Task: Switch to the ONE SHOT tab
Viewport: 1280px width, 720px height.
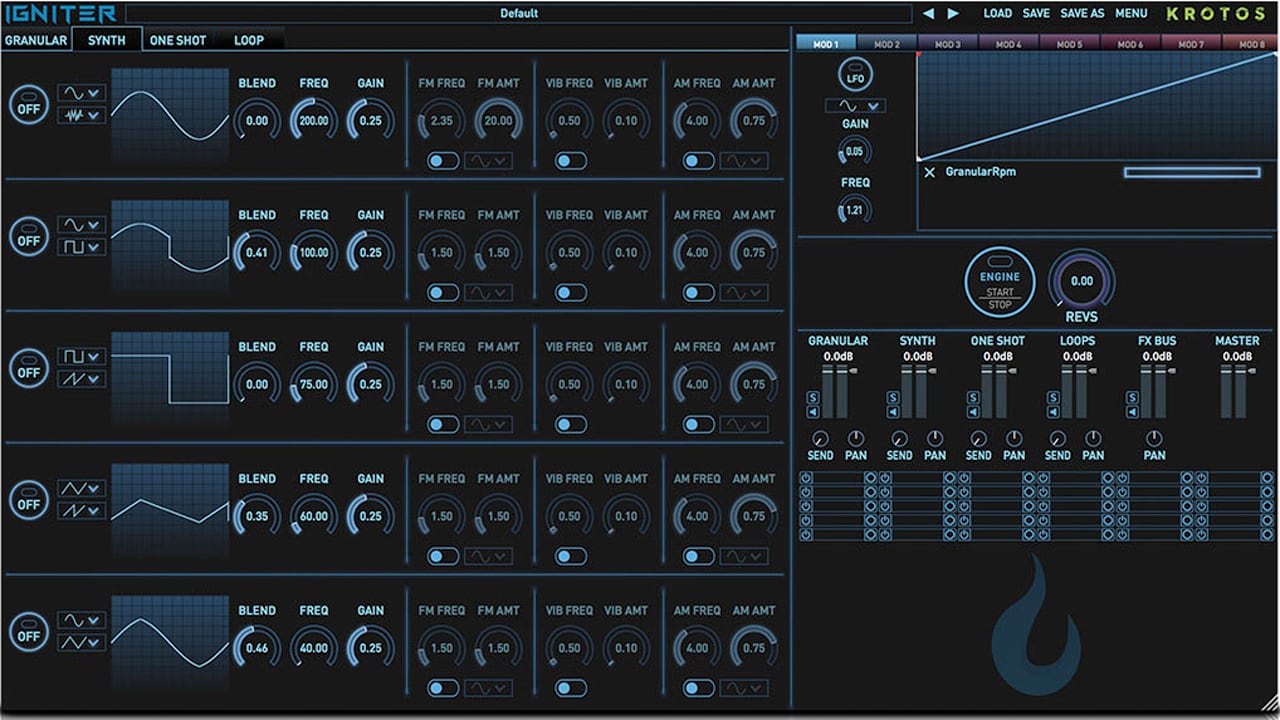Action: point(177,40)
